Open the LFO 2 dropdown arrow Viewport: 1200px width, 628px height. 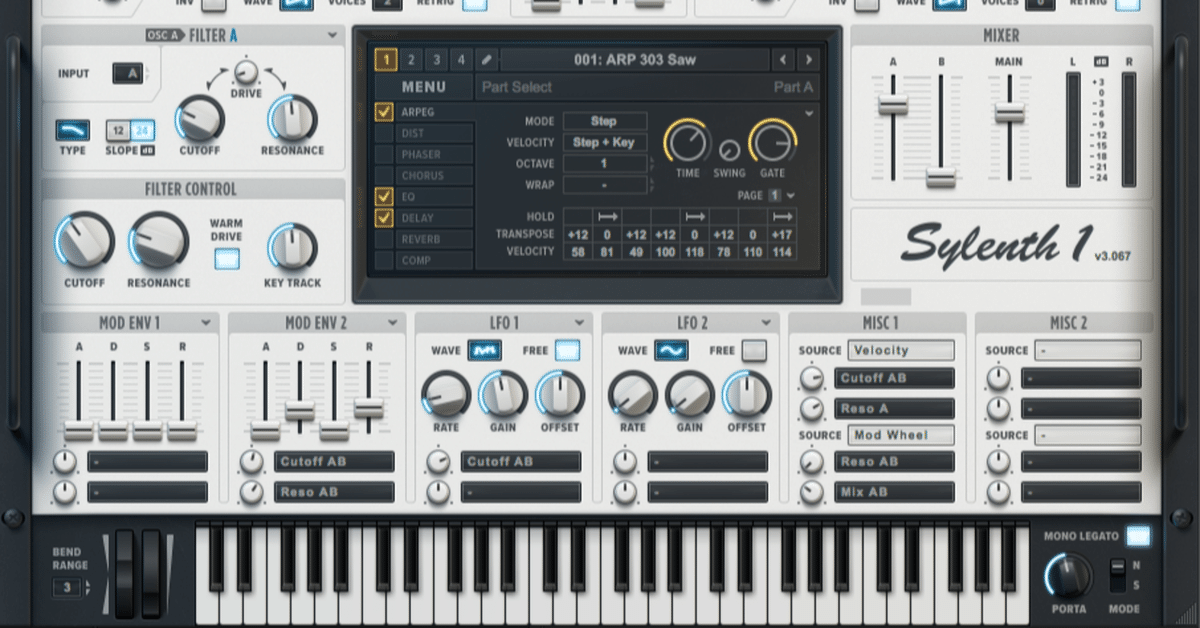tap(765, 323)
